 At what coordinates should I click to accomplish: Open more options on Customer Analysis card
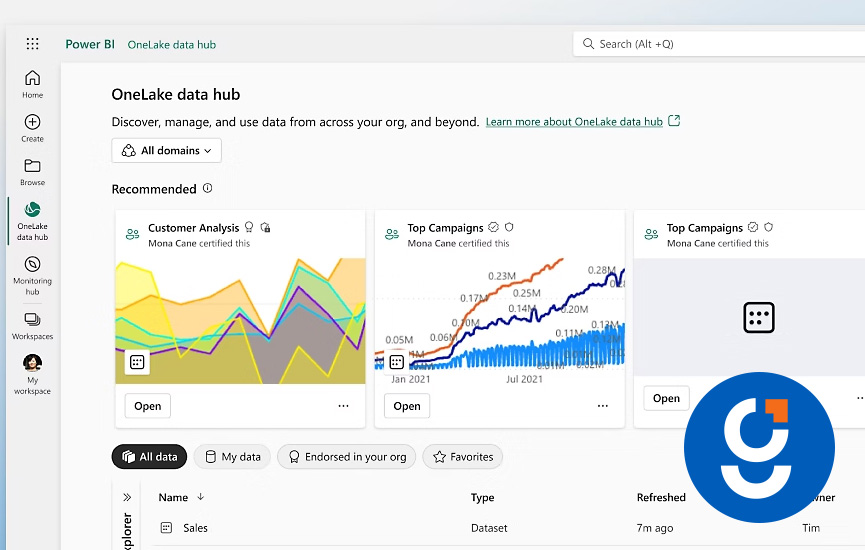tap(343, 406)
